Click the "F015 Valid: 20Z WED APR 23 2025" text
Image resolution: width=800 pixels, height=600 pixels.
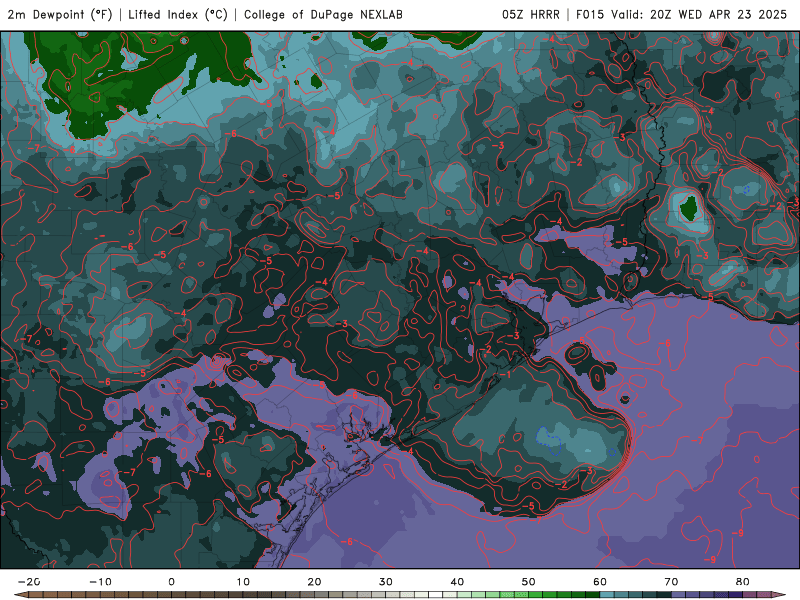coord(682,15)
